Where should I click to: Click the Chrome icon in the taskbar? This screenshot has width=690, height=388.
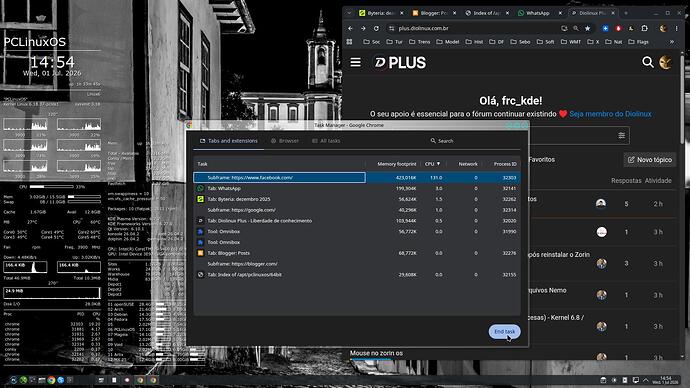click(x=51, y=380)
